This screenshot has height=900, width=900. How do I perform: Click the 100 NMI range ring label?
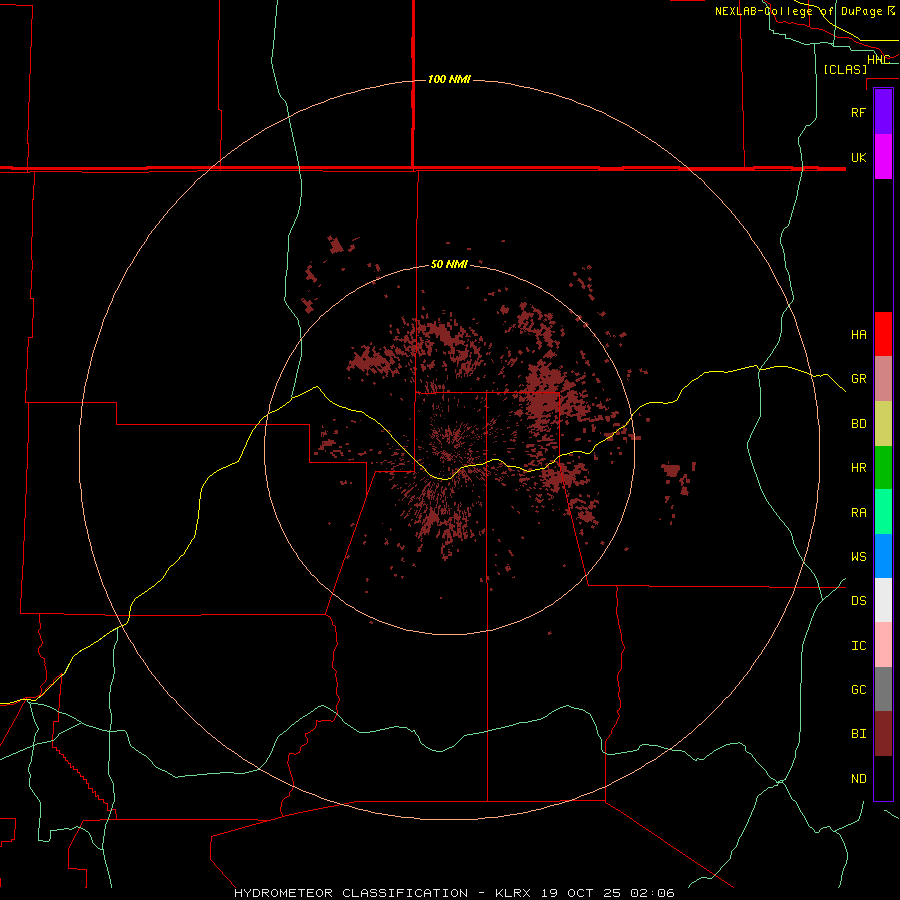tap(449, 79)
